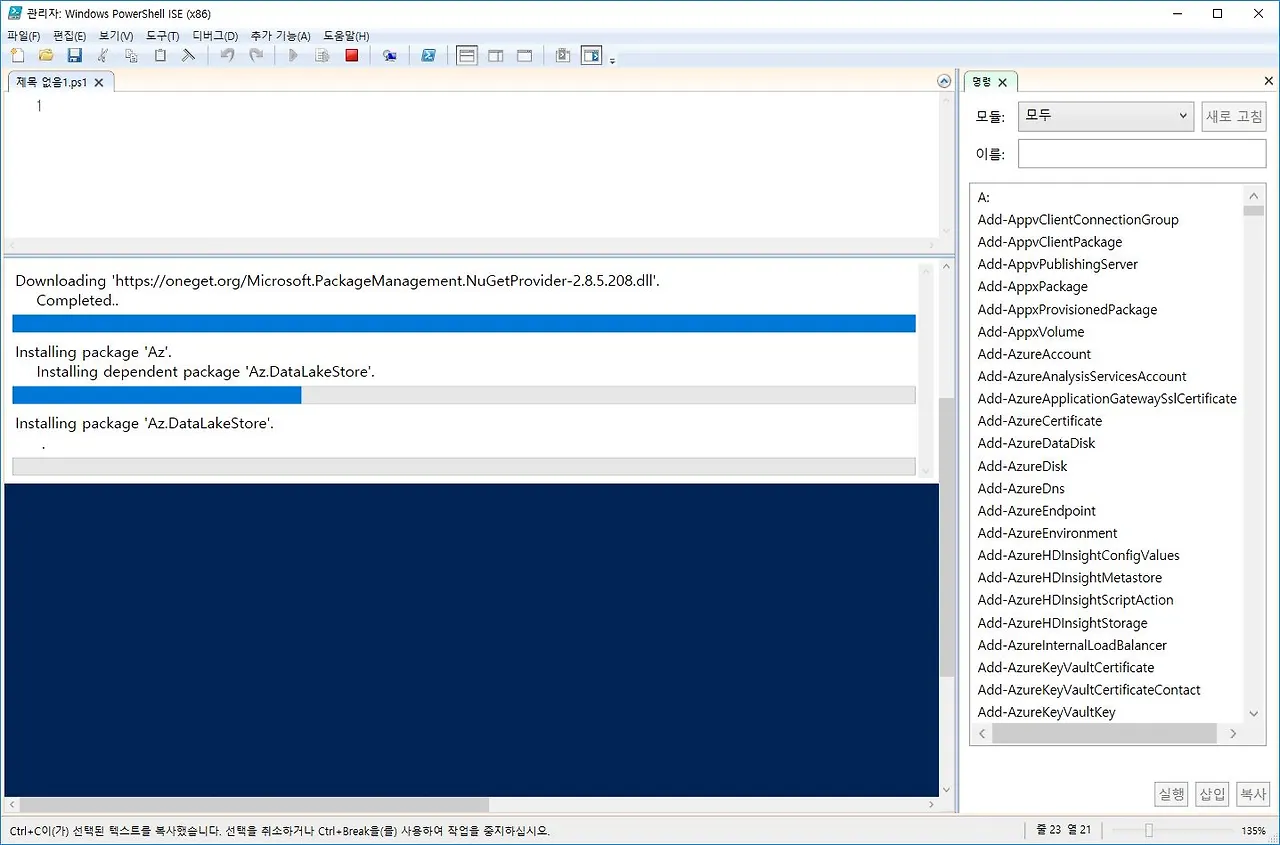1280x845 pixels.
Task: Select Add-AppxPackage in command list
Action: [x=1032, y=287]
